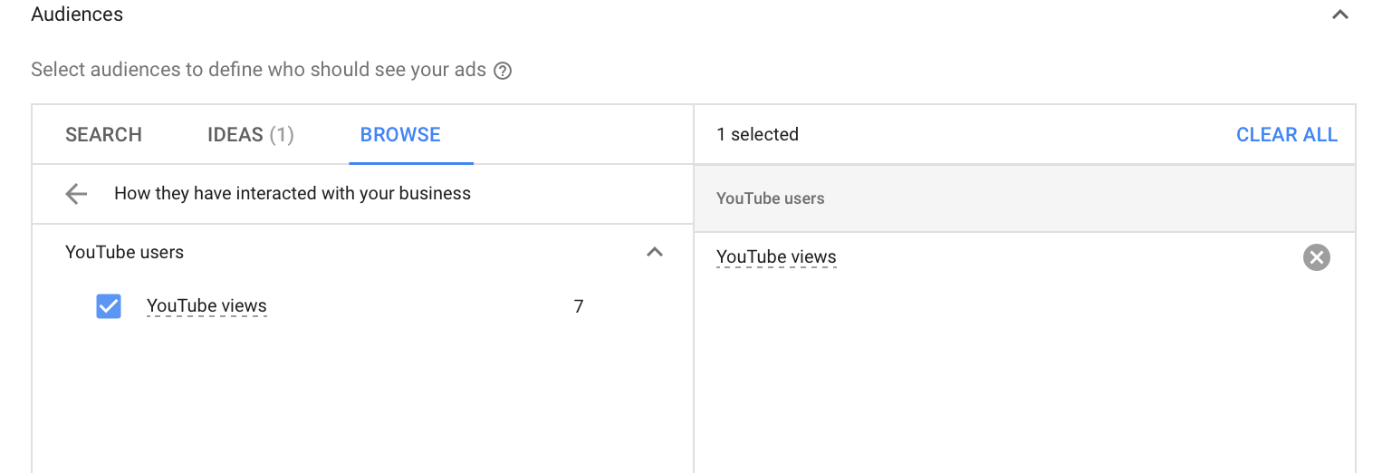This screenshot has height=473, width=1382.
Task: Clear all selected audiences
Action: (x=1287, y=135)
